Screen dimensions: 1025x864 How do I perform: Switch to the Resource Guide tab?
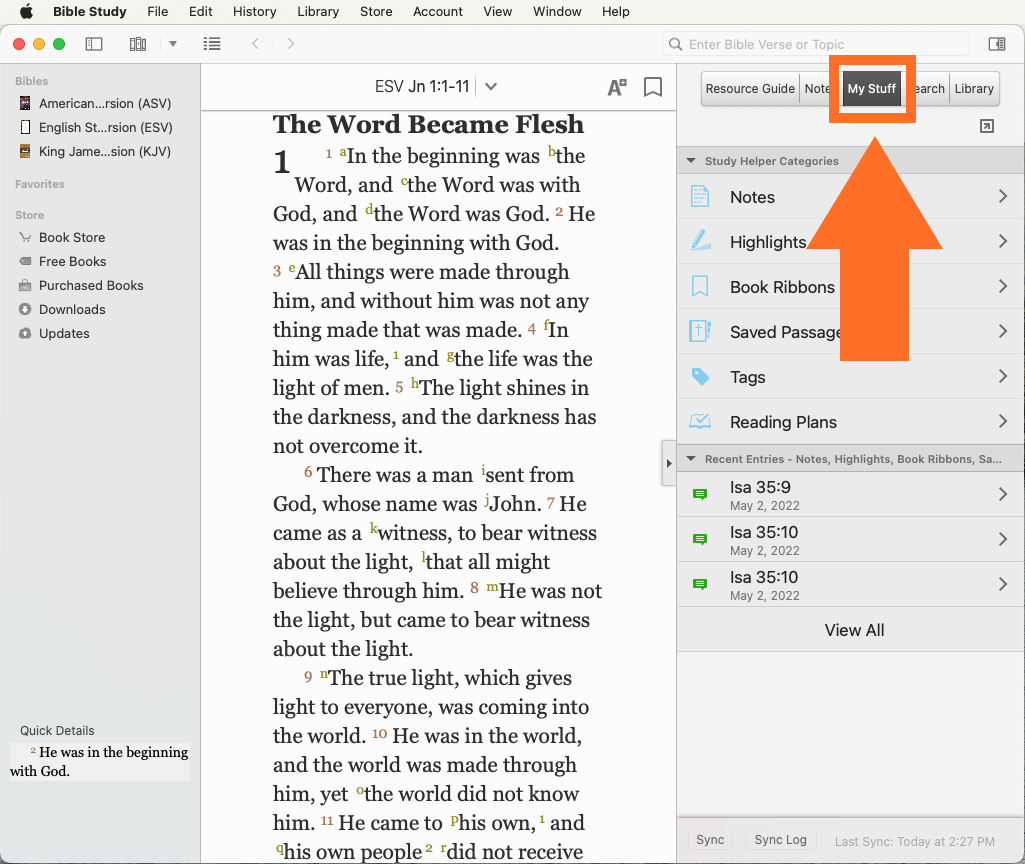pos(749,88)
